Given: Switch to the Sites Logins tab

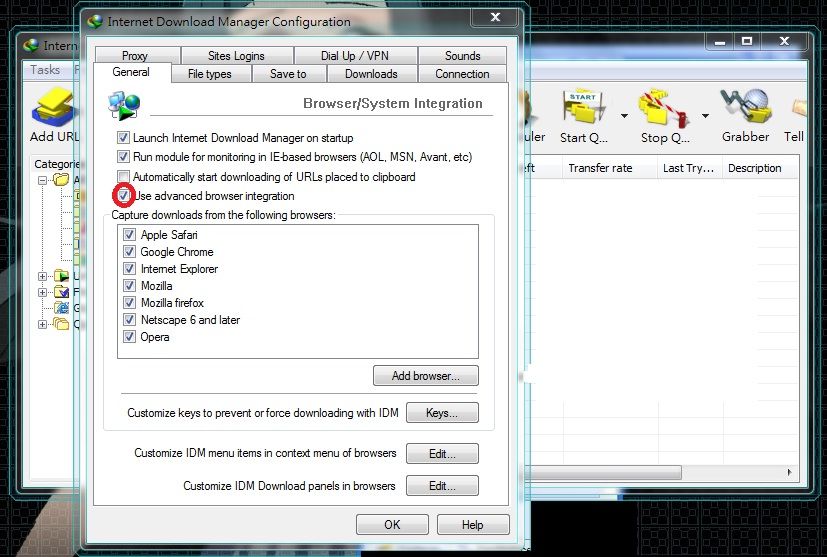Looking at the screenshot, I should [237, 55].
